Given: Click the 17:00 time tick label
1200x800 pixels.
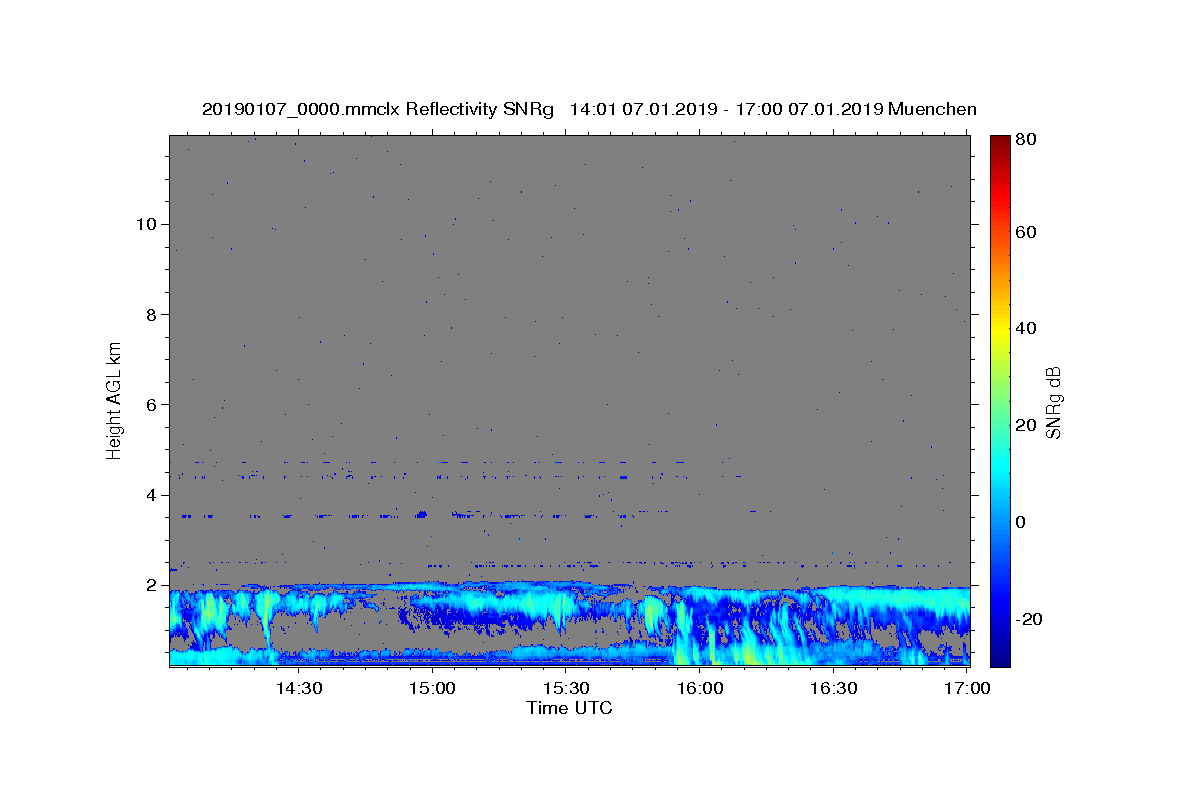Looking at the screenshot, I should (x=967, y=688).
